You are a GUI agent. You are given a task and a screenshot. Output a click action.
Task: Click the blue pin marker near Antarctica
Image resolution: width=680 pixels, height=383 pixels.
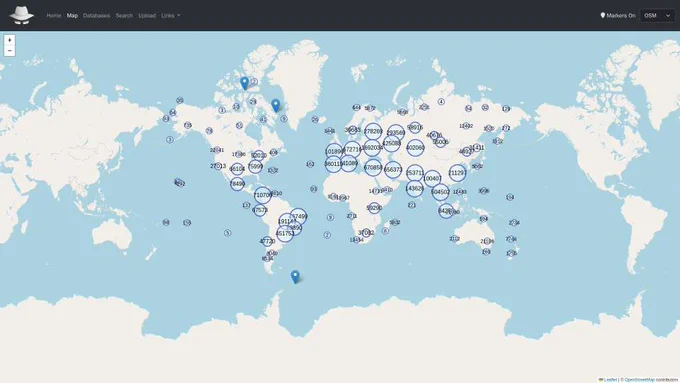(x=295, y=277)
